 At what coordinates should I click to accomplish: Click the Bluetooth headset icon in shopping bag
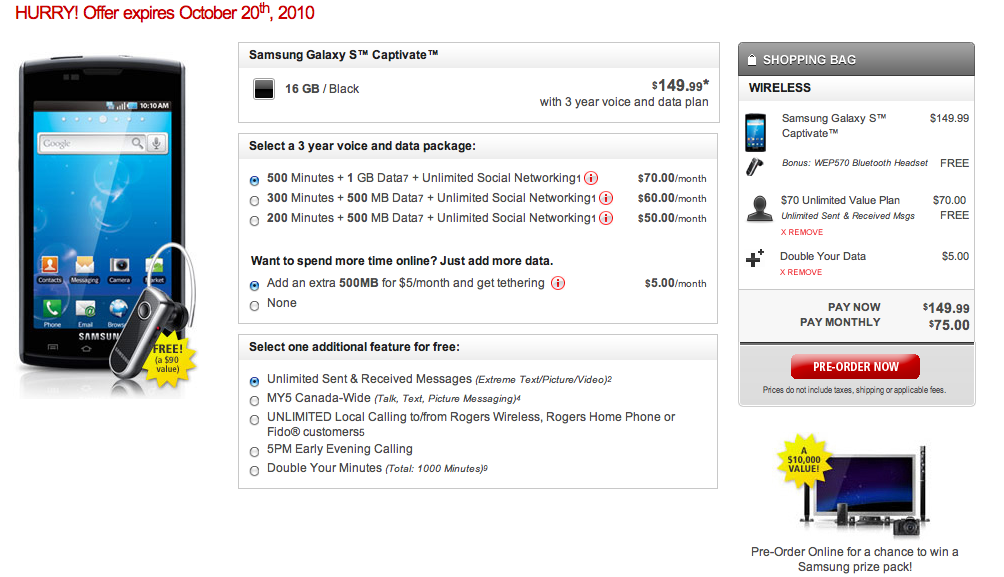click(756, 164)
